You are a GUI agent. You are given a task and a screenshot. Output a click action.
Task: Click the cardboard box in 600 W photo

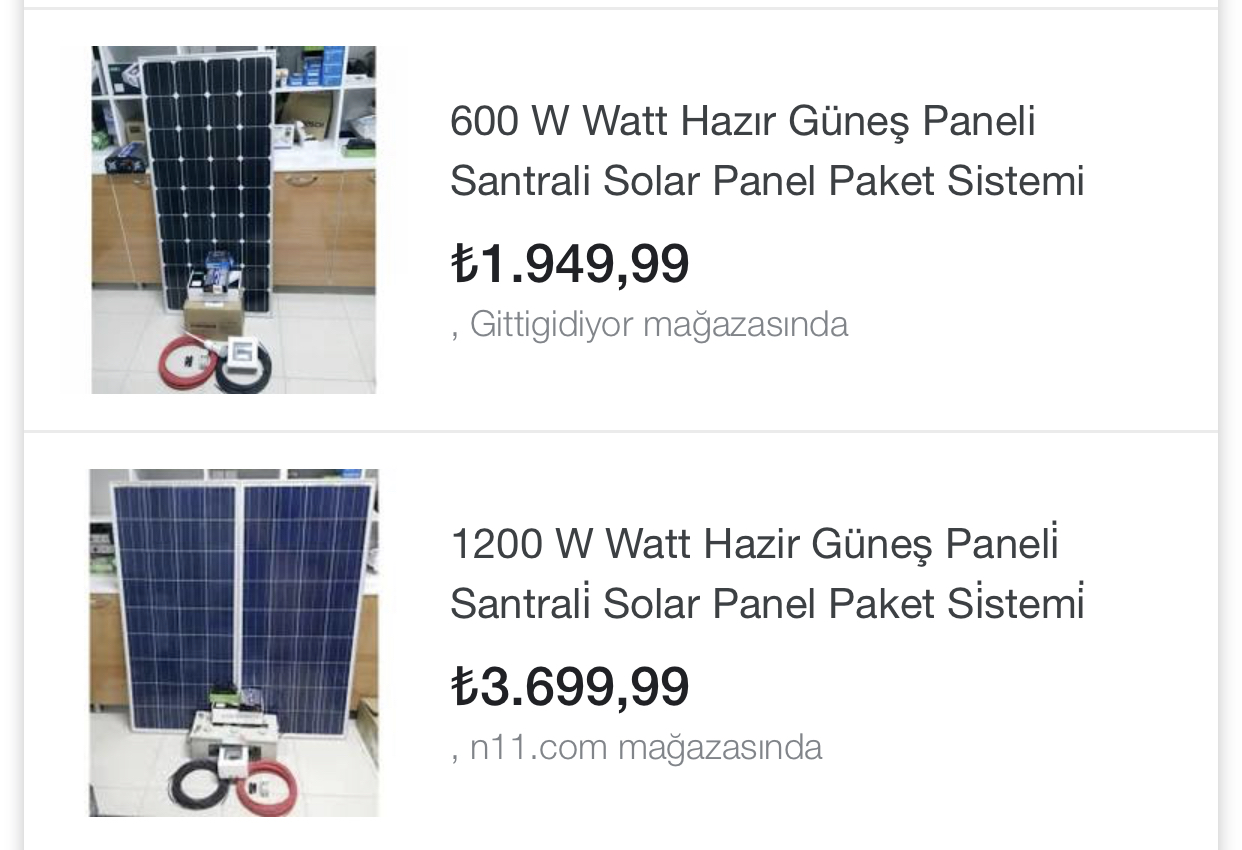(x=215, y=315)
